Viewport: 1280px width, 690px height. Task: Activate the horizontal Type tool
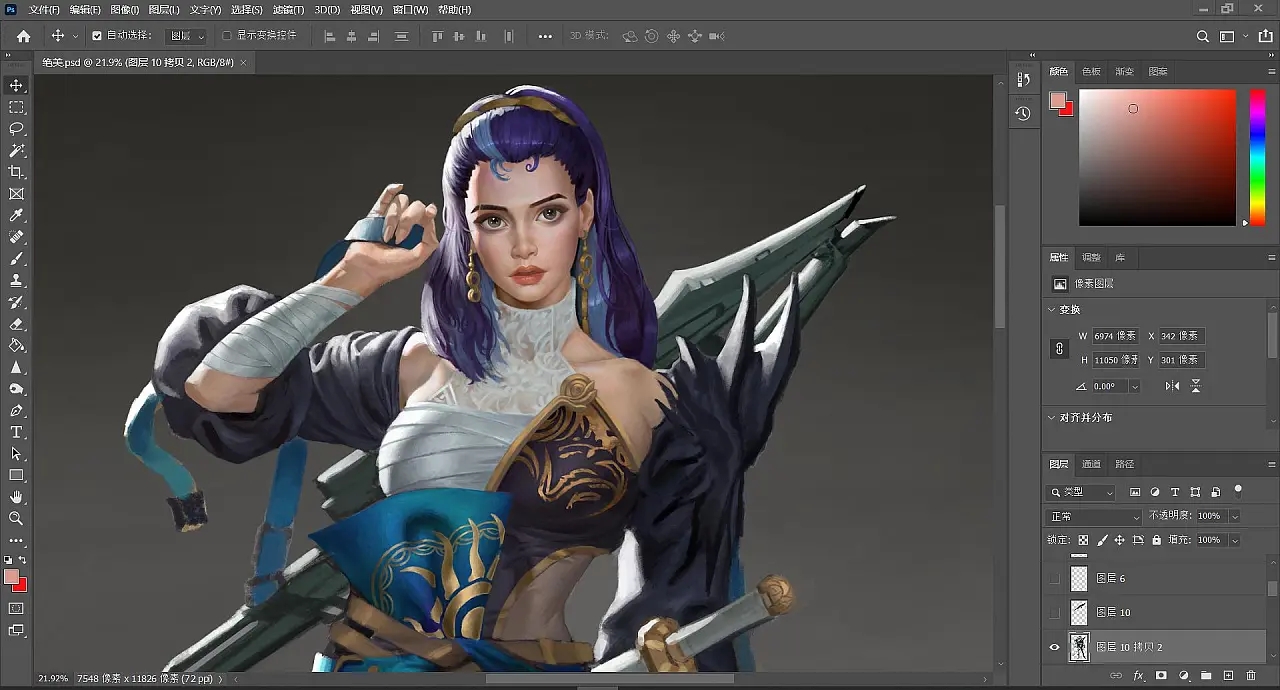[x=16, y=432]
